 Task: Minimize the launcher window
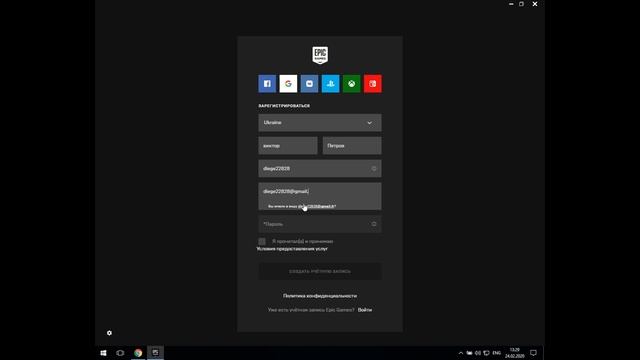point(511,4)
